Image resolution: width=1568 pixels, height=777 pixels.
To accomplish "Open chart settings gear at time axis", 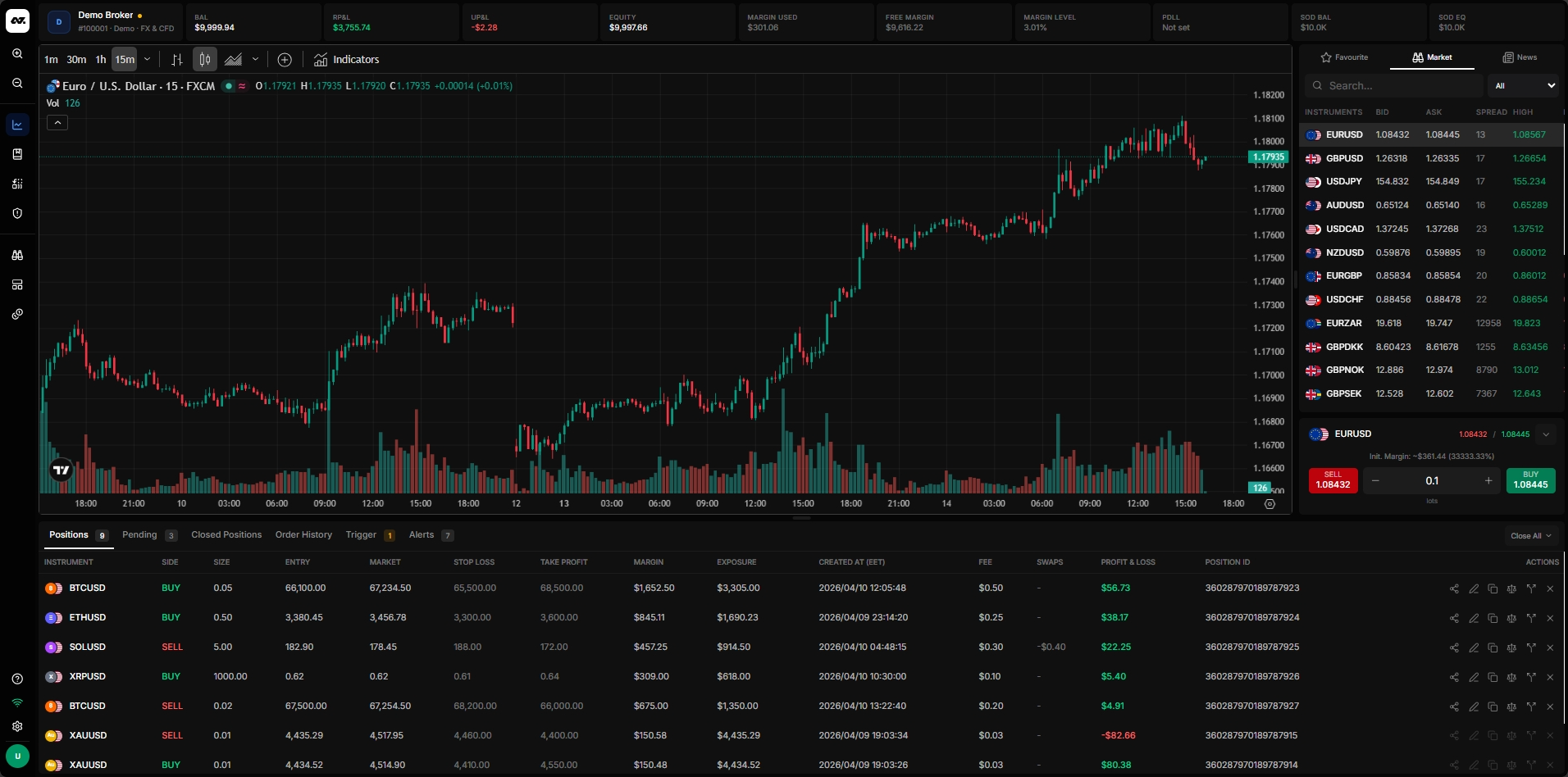I will click(x=1269, y=504).
